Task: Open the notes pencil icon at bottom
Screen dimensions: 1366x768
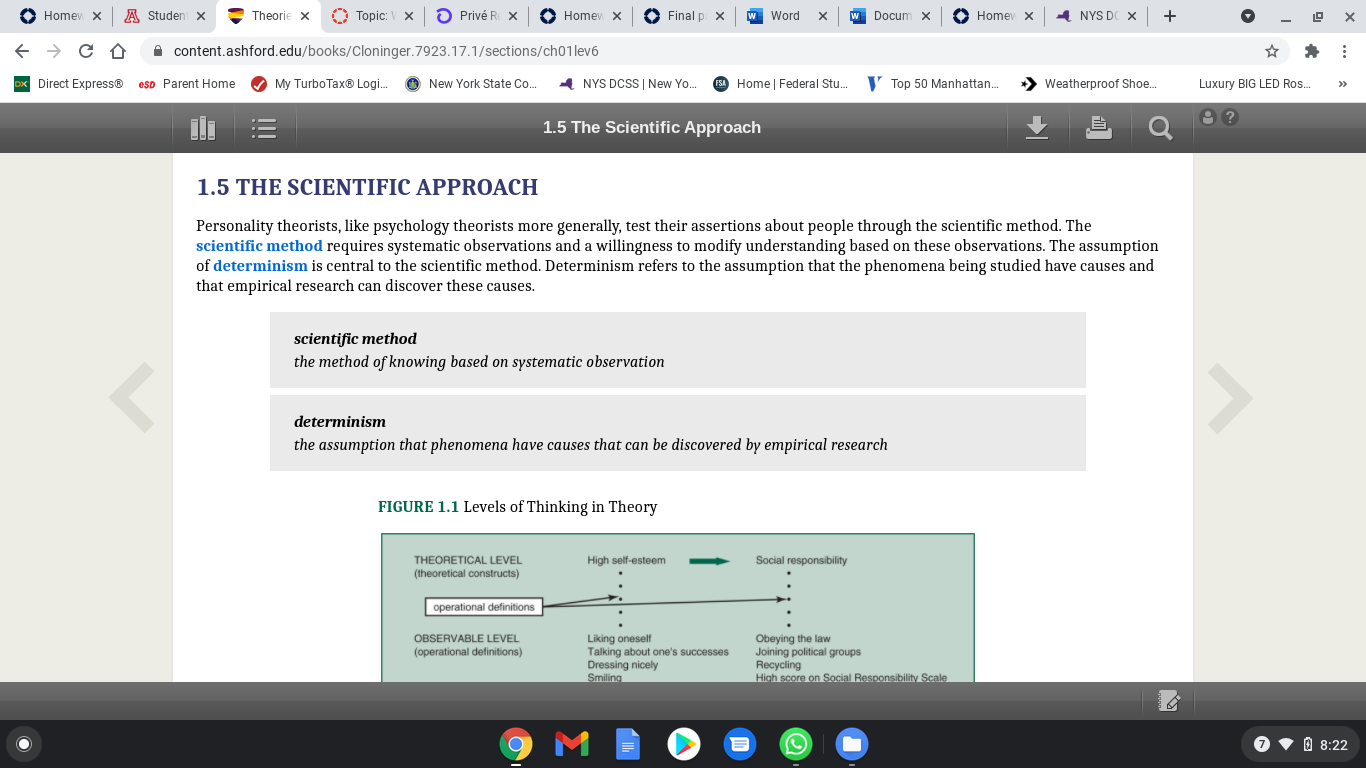Action: 1169,701
